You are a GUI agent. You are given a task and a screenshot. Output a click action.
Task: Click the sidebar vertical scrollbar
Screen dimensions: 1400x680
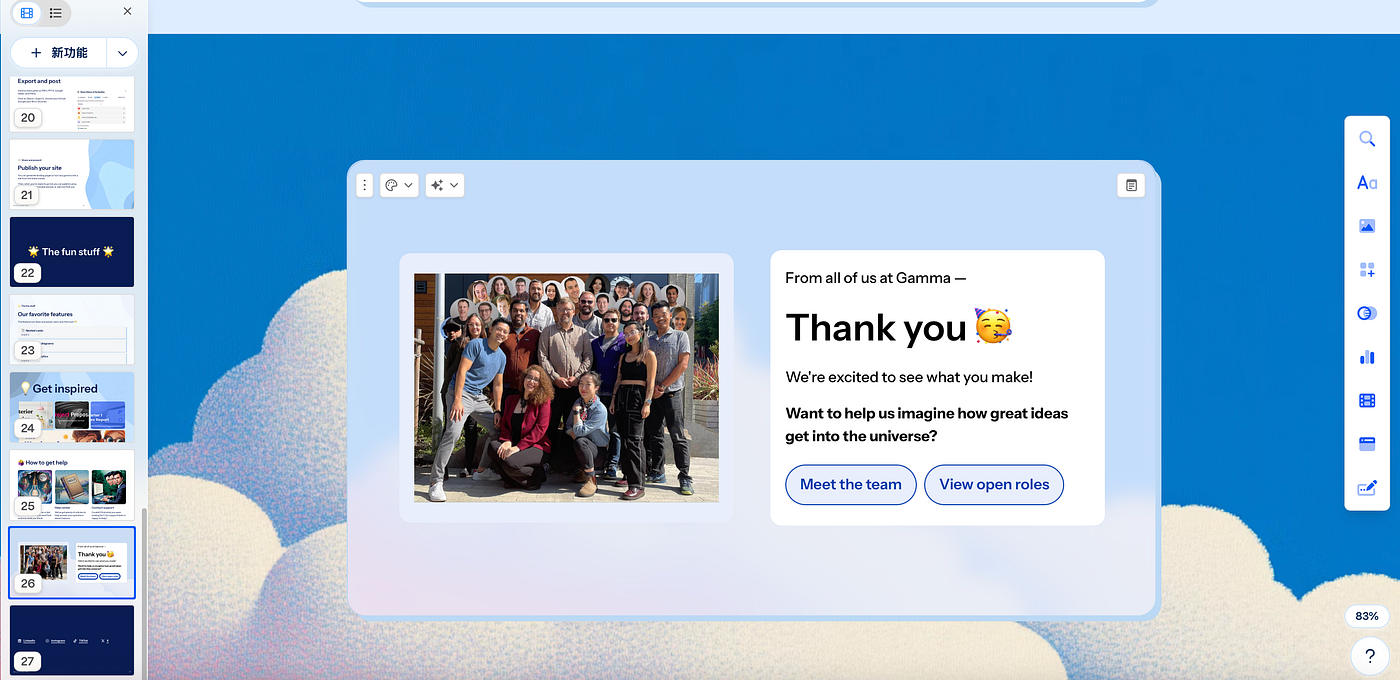click(145, 592)
